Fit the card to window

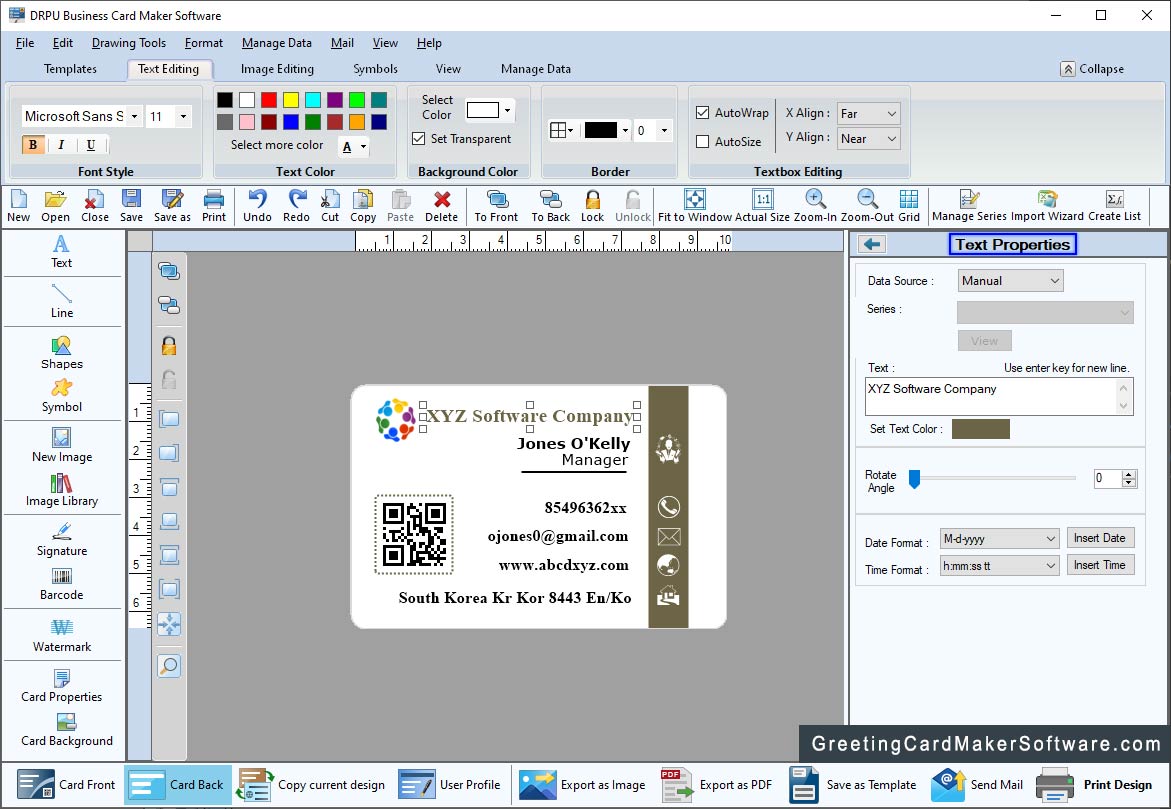click(x=695, y=205)
